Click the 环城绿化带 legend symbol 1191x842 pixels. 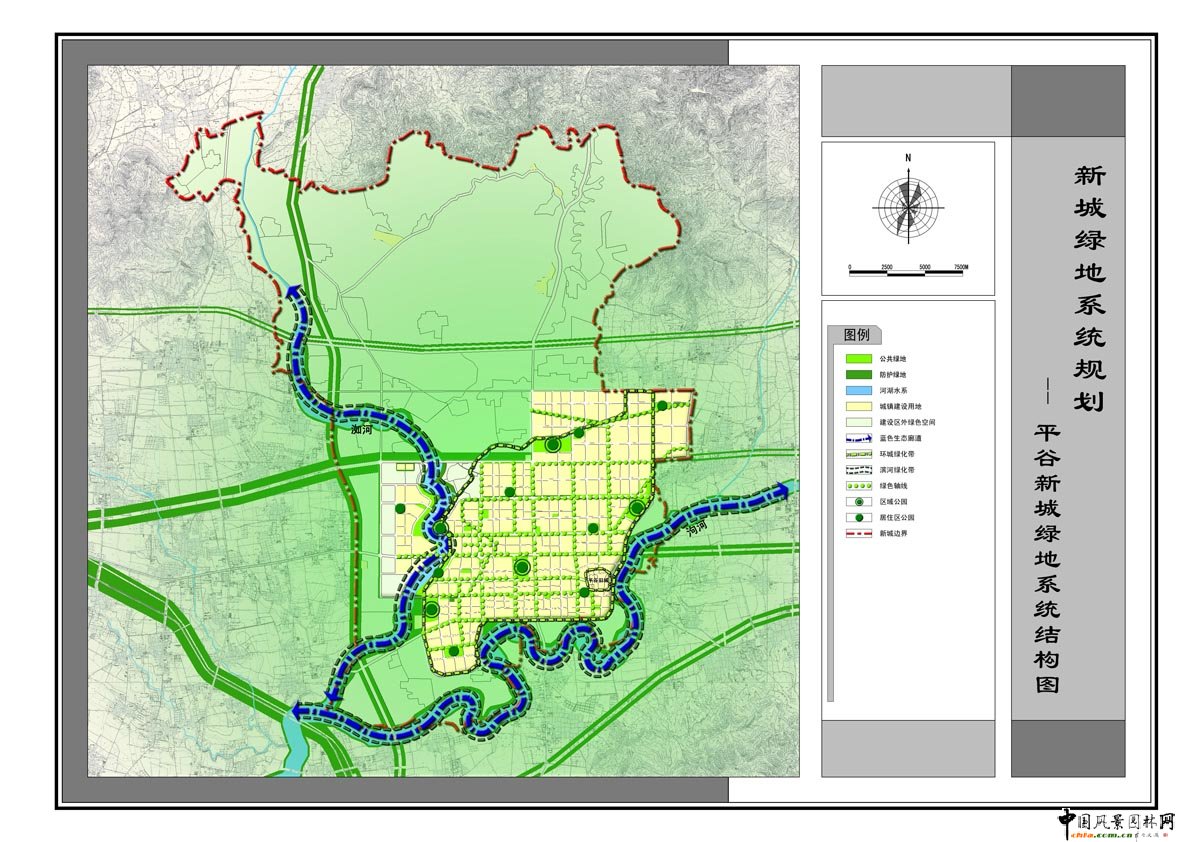coord(860,455)
